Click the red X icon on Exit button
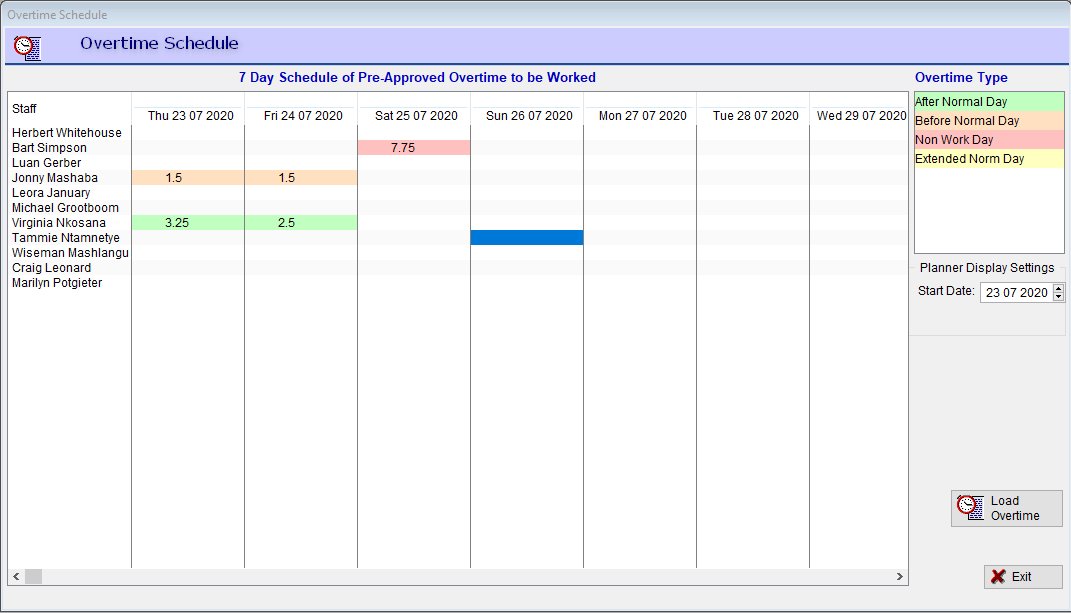The width and height of the screenshot is (1071, 613). (x=998, y=577)
